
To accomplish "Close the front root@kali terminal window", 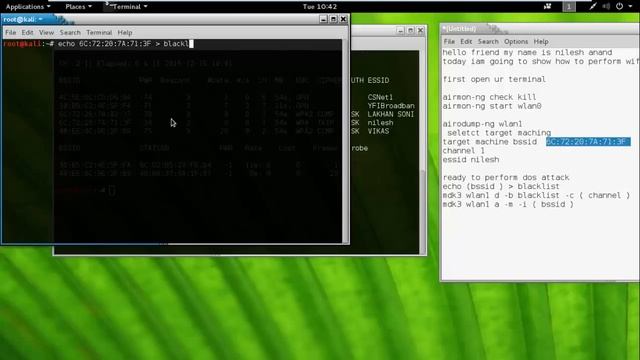I will pos(344,19).
